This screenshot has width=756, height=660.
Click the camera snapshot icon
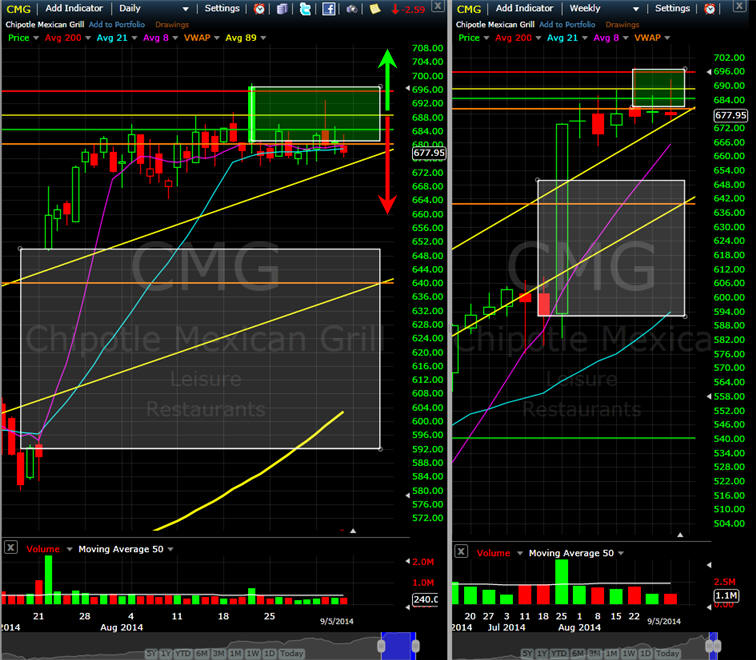(x=352, y=9)
